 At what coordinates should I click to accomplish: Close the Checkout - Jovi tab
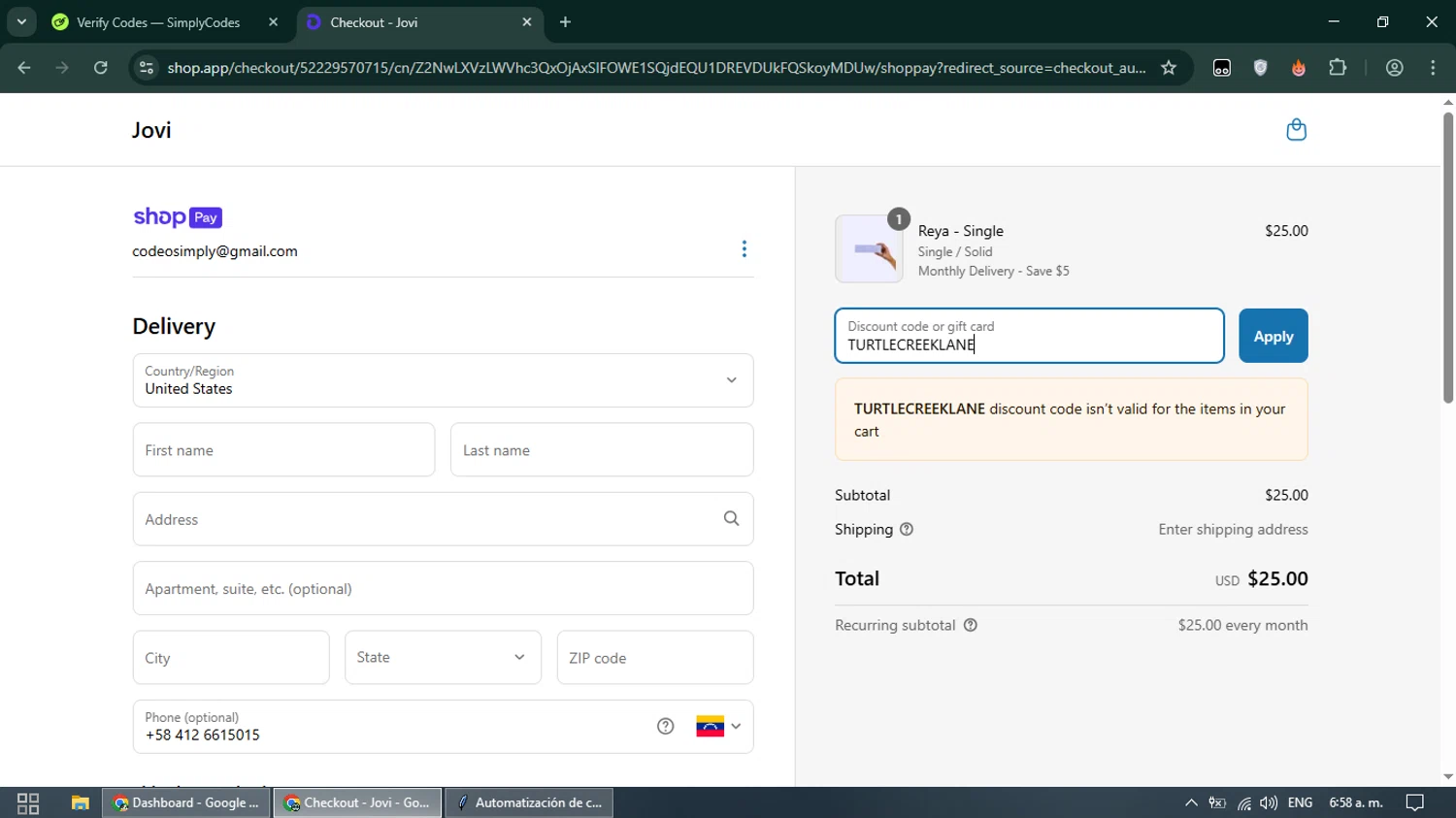tap(527, 22)
